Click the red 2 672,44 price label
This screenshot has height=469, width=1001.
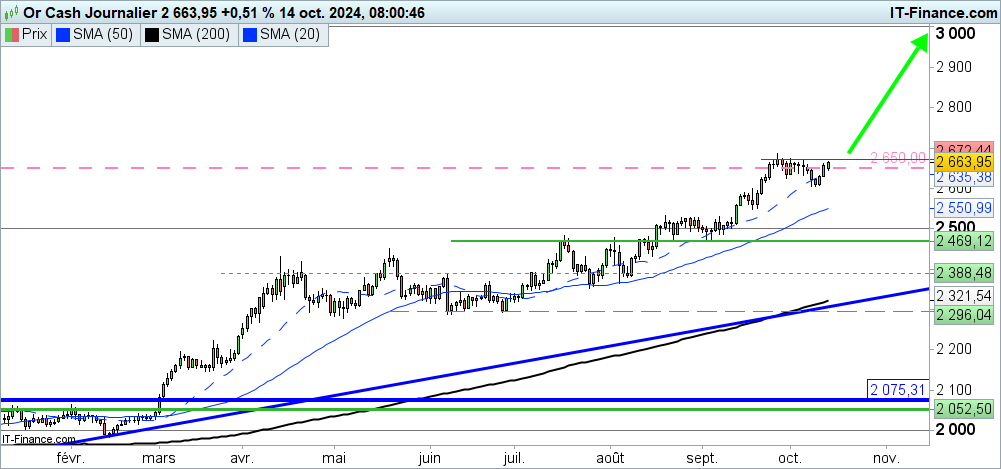tap(963, 148)
